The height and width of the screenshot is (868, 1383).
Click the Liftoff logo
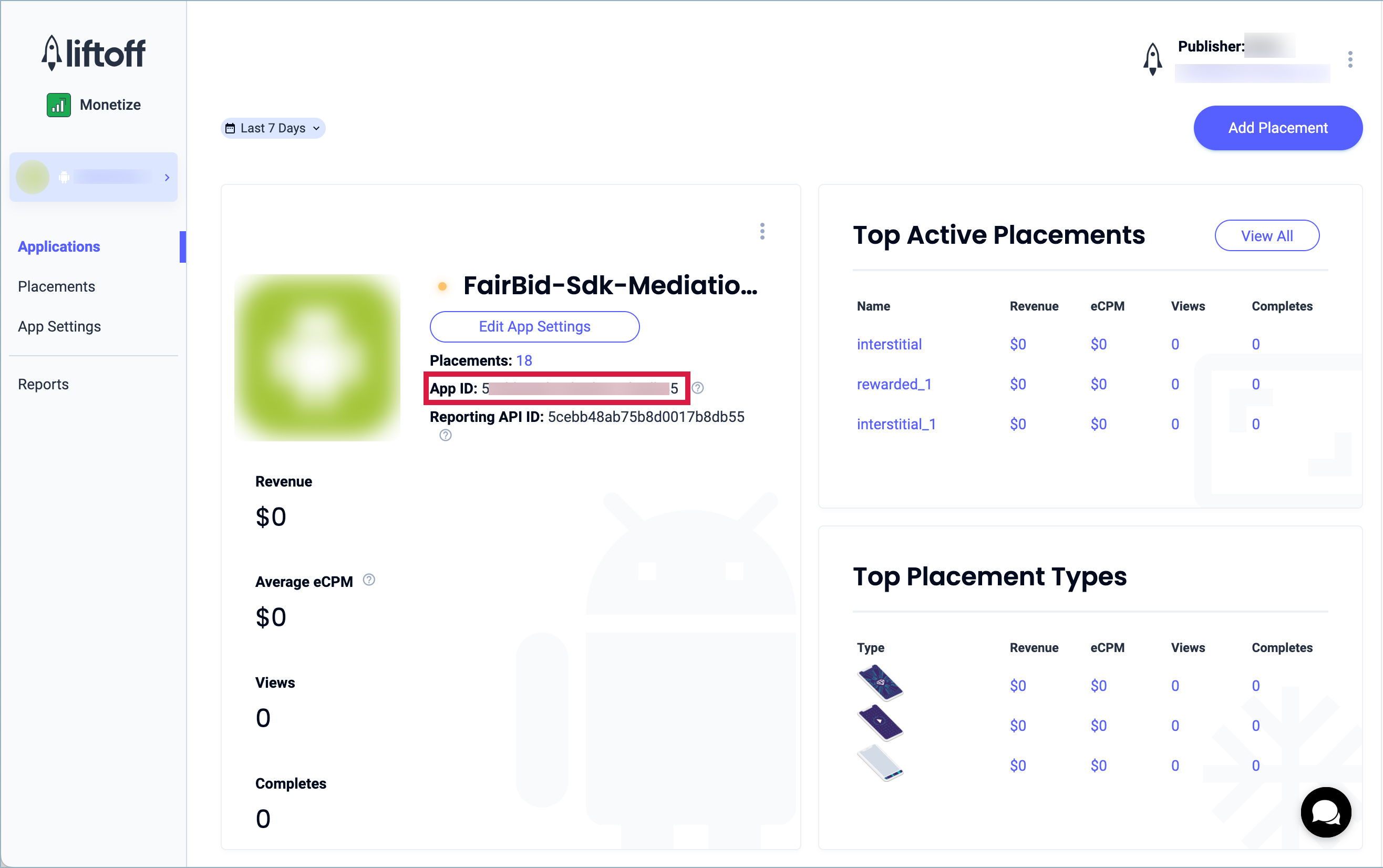[x=94, y=53]
